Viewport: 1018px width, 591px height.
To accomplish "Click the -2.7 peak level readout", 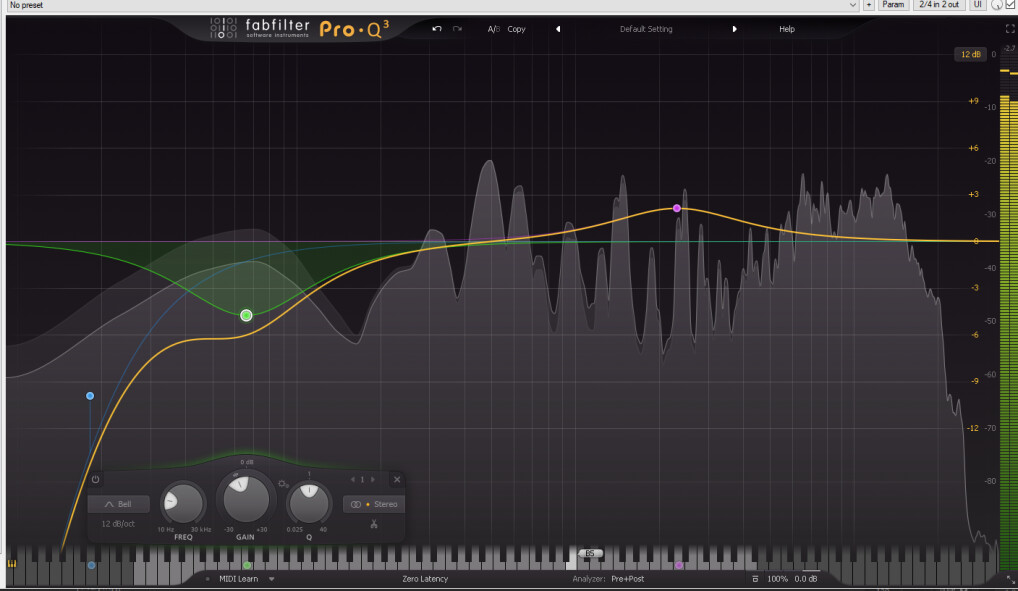I will pos(1009,49).
